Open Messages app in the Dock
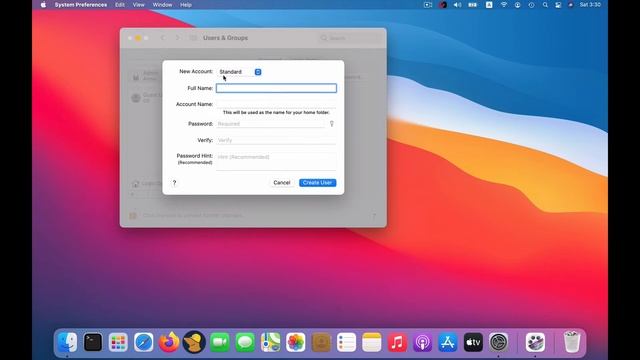 click(245, 342)
